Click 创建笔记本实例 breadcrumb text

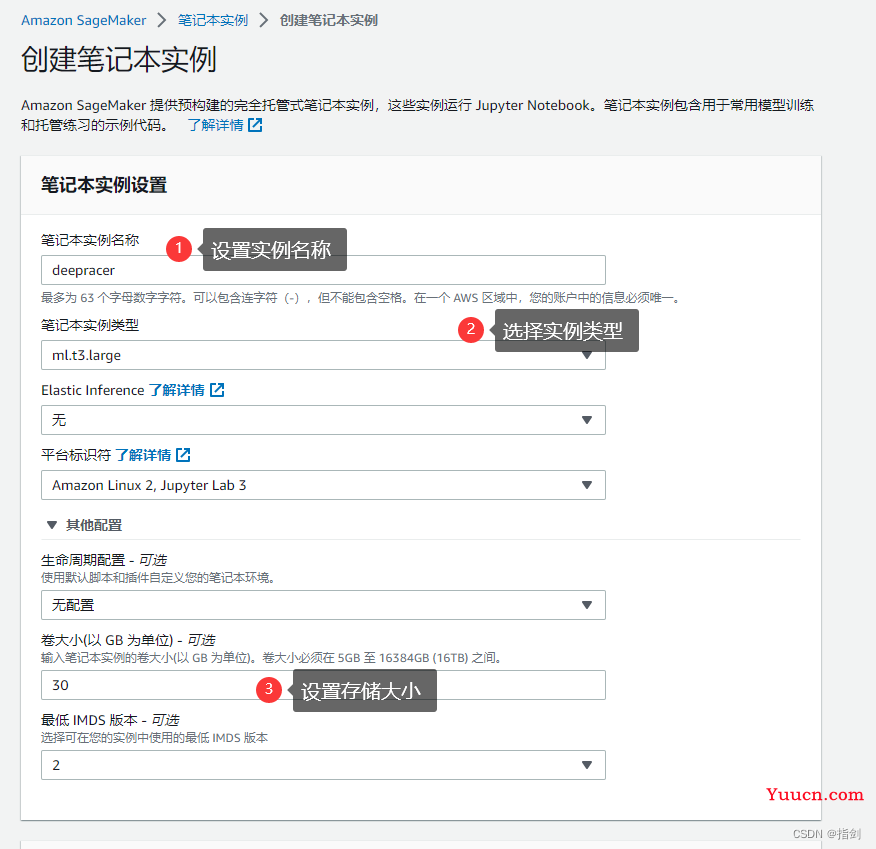328,20
